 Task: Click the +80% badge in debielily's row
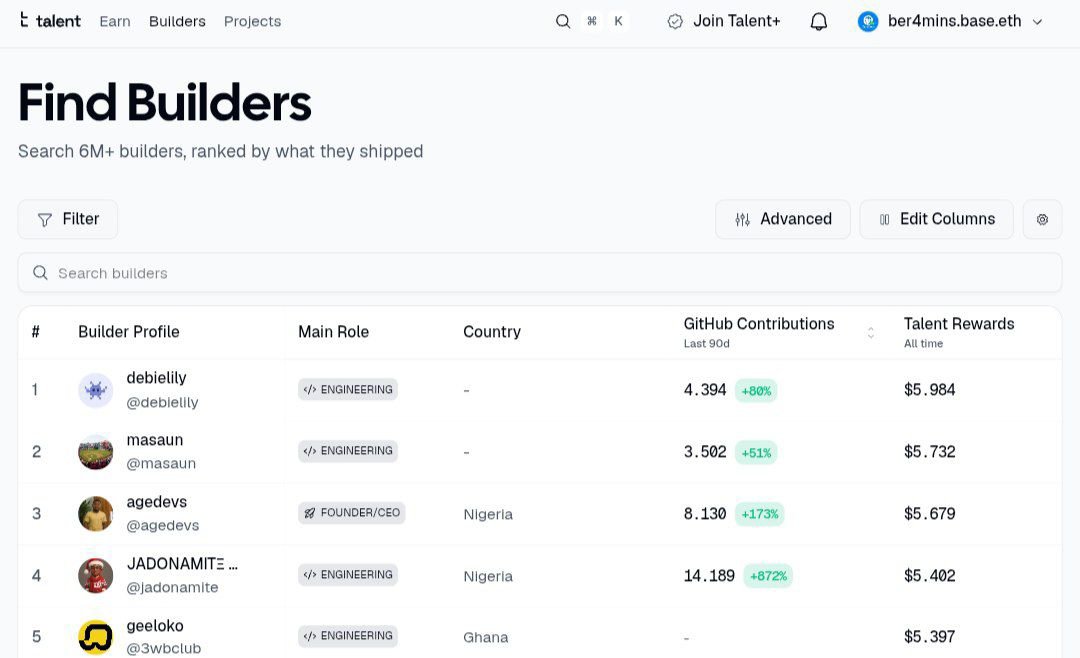756,391
